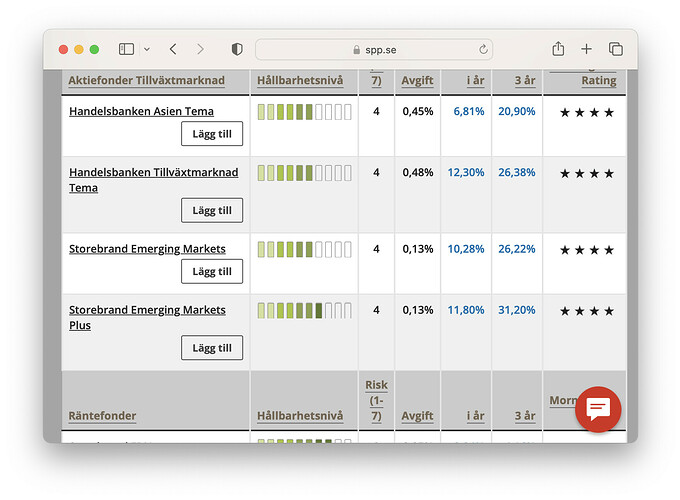Open the Share menu icon

pyautogui.click(x=558, y=49)
